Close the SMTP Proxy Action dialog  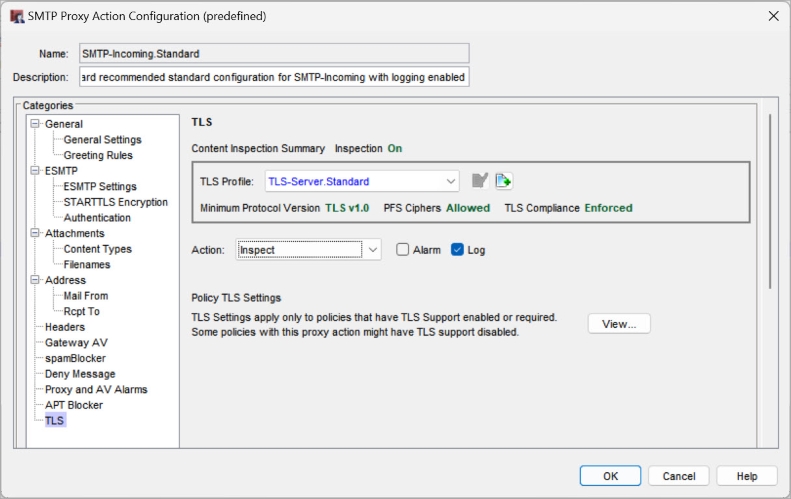coord(773,16)
